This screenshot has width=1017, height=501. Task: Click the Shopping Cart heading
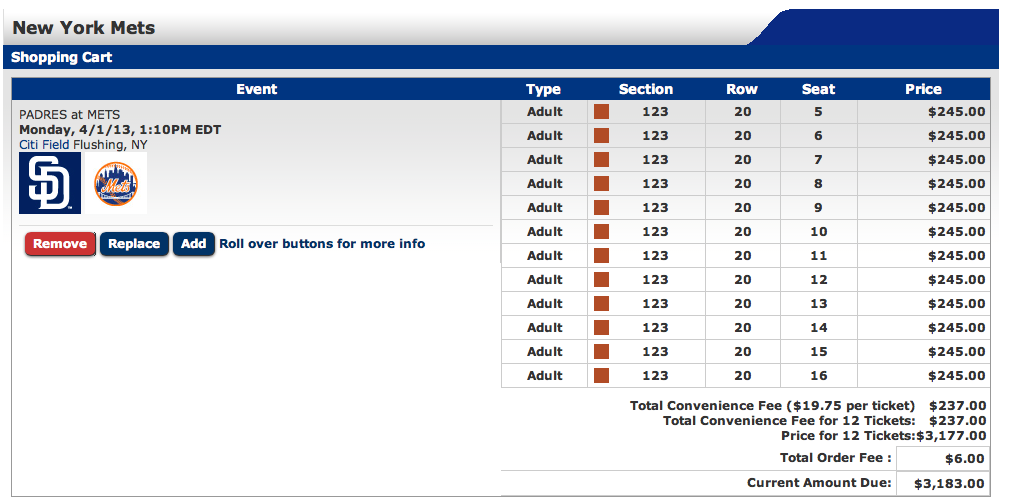(62, 57)
